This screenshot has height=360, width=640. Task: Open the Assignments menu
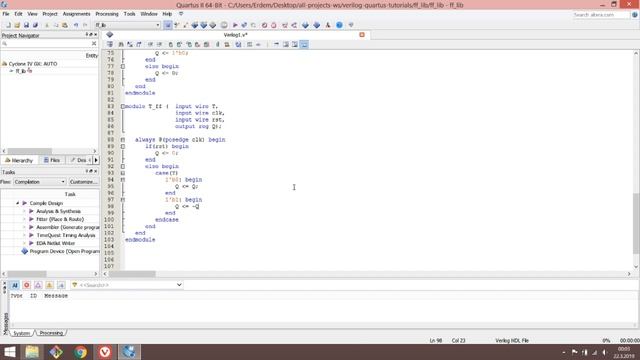tap(76, 14)
